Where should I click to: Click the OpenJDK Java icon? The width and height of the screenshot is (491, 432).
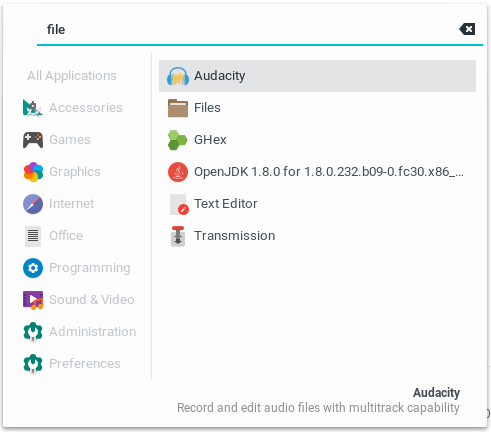coord(178,172)
